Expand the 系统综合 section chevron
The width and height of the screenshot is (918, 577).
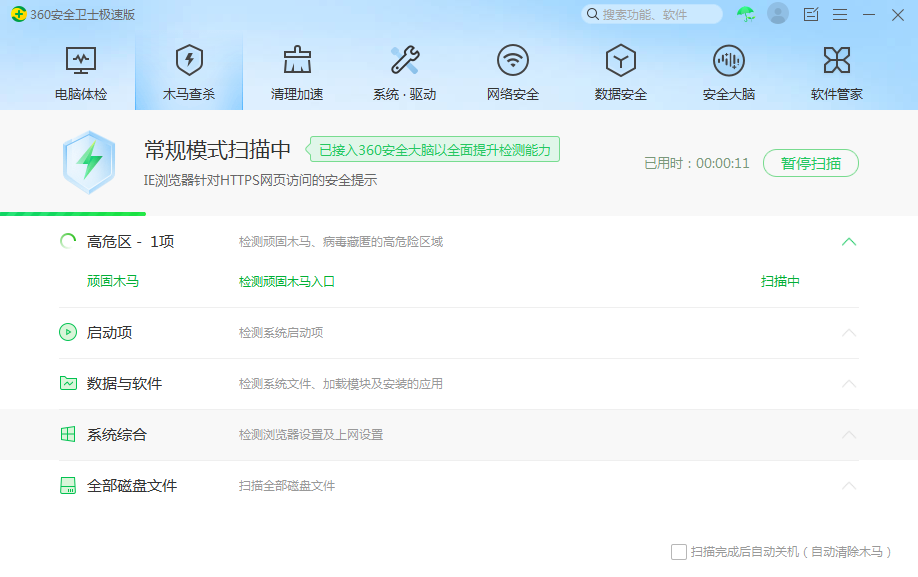(849, 434)
